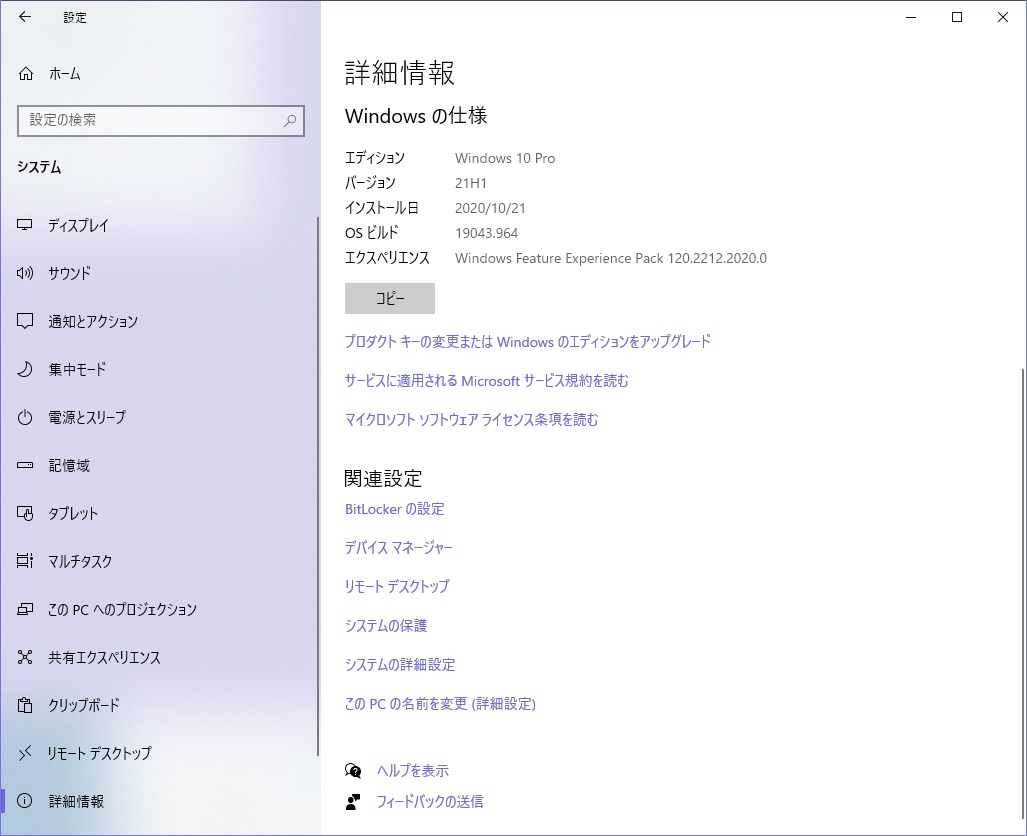Click フィードバックの送信 link text
Screen dimensions: 1027x836
(x=430, y=801)
